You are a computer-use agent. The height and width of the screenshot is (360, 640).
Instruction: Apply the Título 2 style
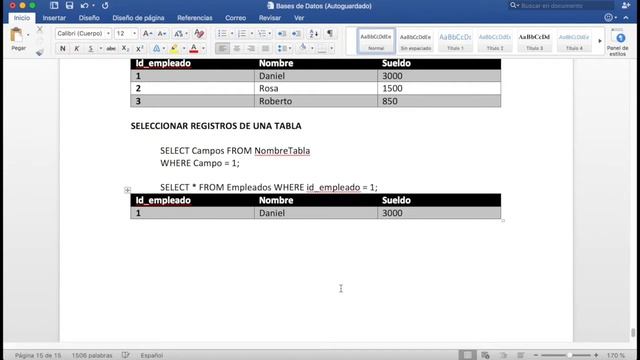click(495, 41)
